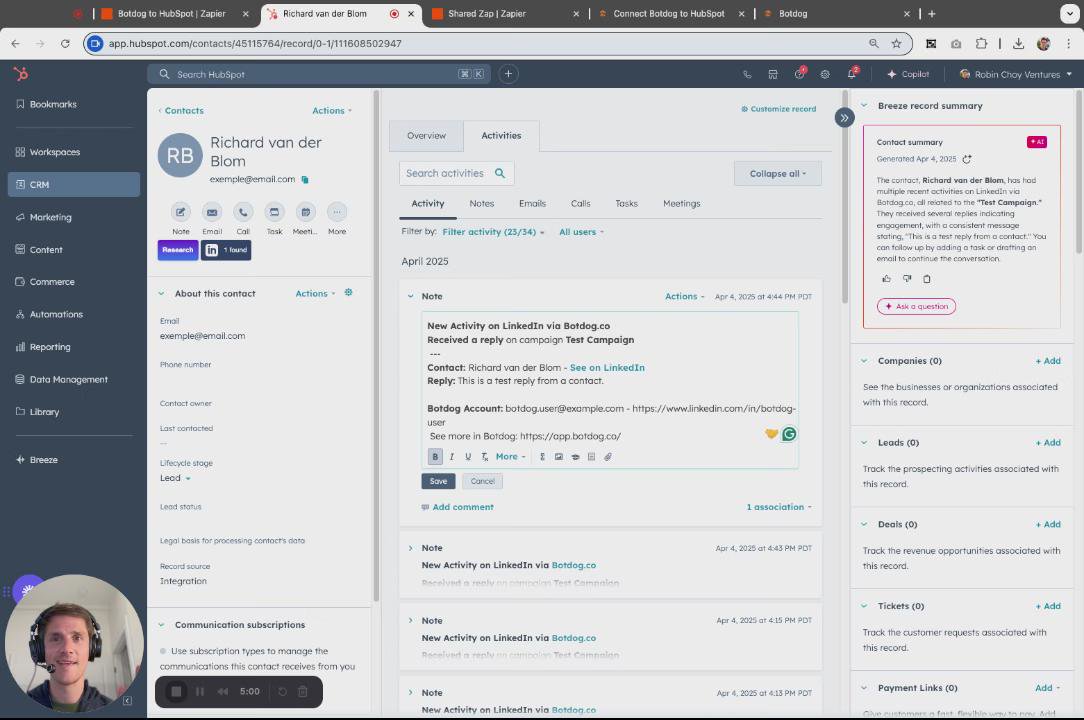Regenerate the contact summary refresh icon
This screenshot has width=1084, height=720.
tap(966, 159)
